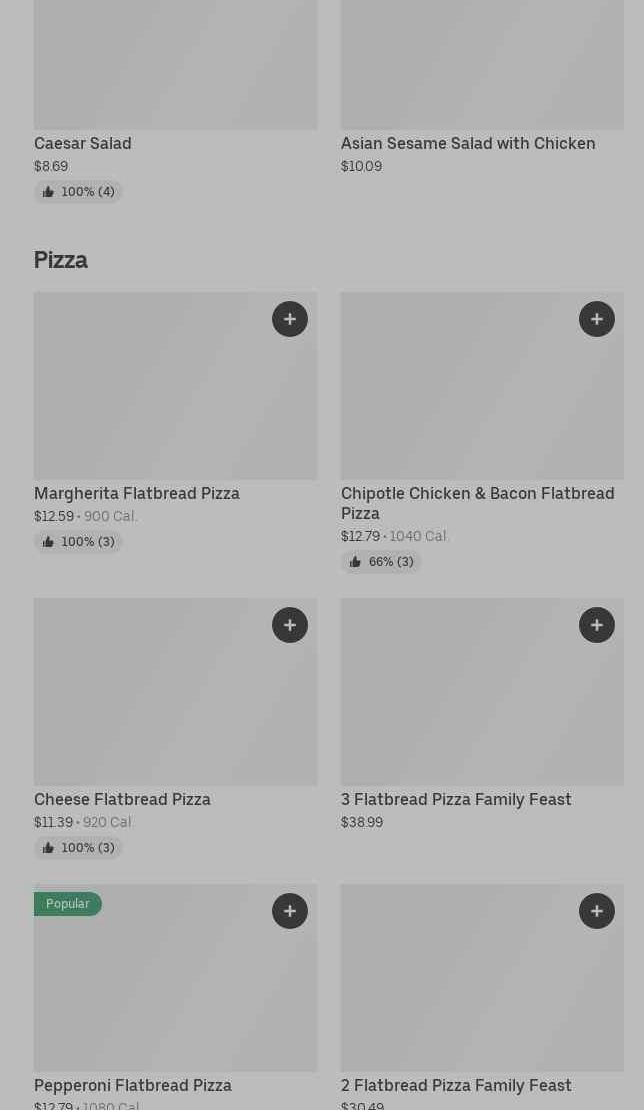This screenshot has height=1110, width=644.
Task: Open Pepperoni Flatbread Pizza title
Action: tap(133, 1085)
